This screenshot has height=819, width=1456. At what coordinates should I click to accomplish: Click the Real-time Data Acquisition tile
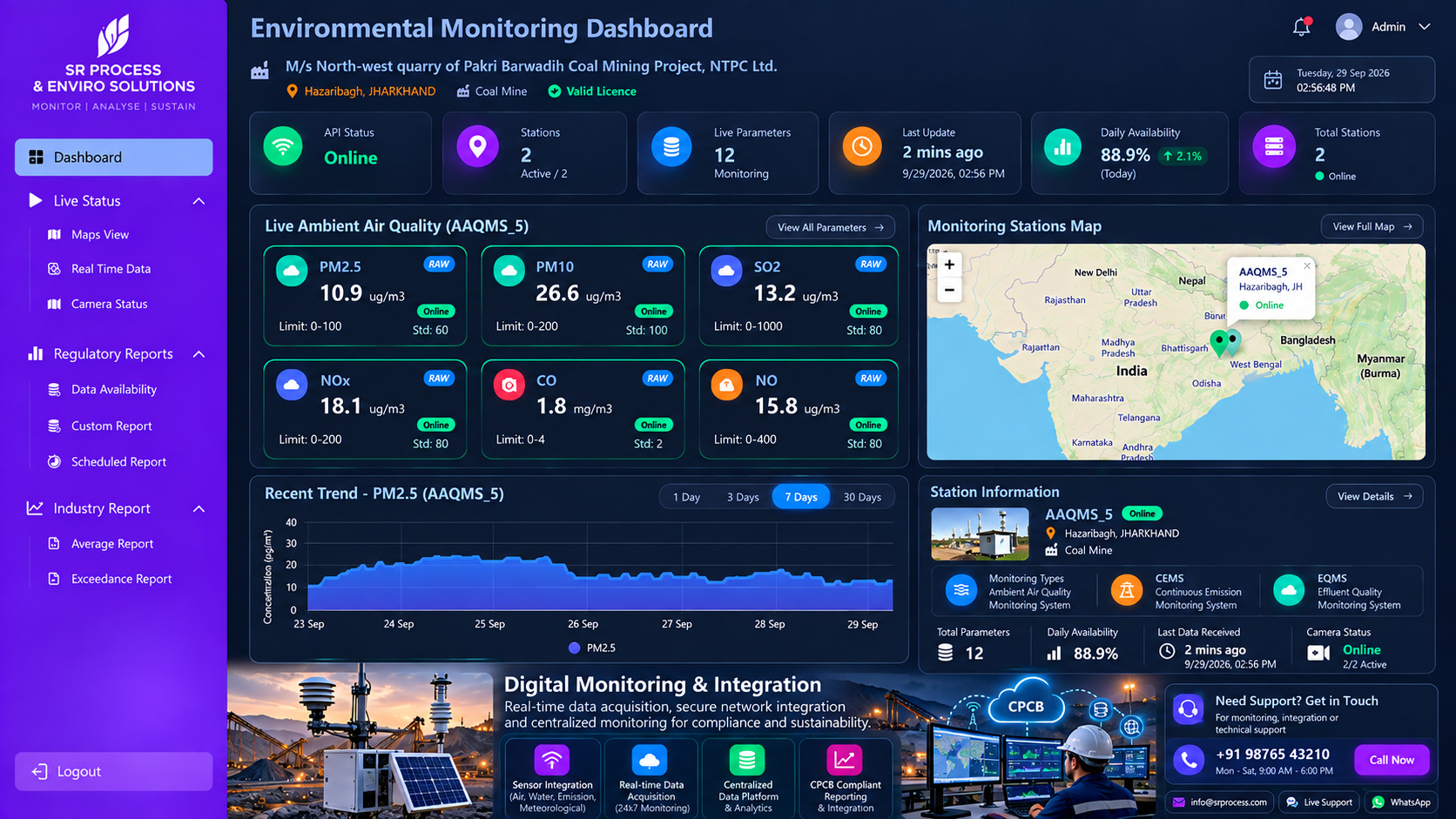pyautogui.click(x=650, y=778)
